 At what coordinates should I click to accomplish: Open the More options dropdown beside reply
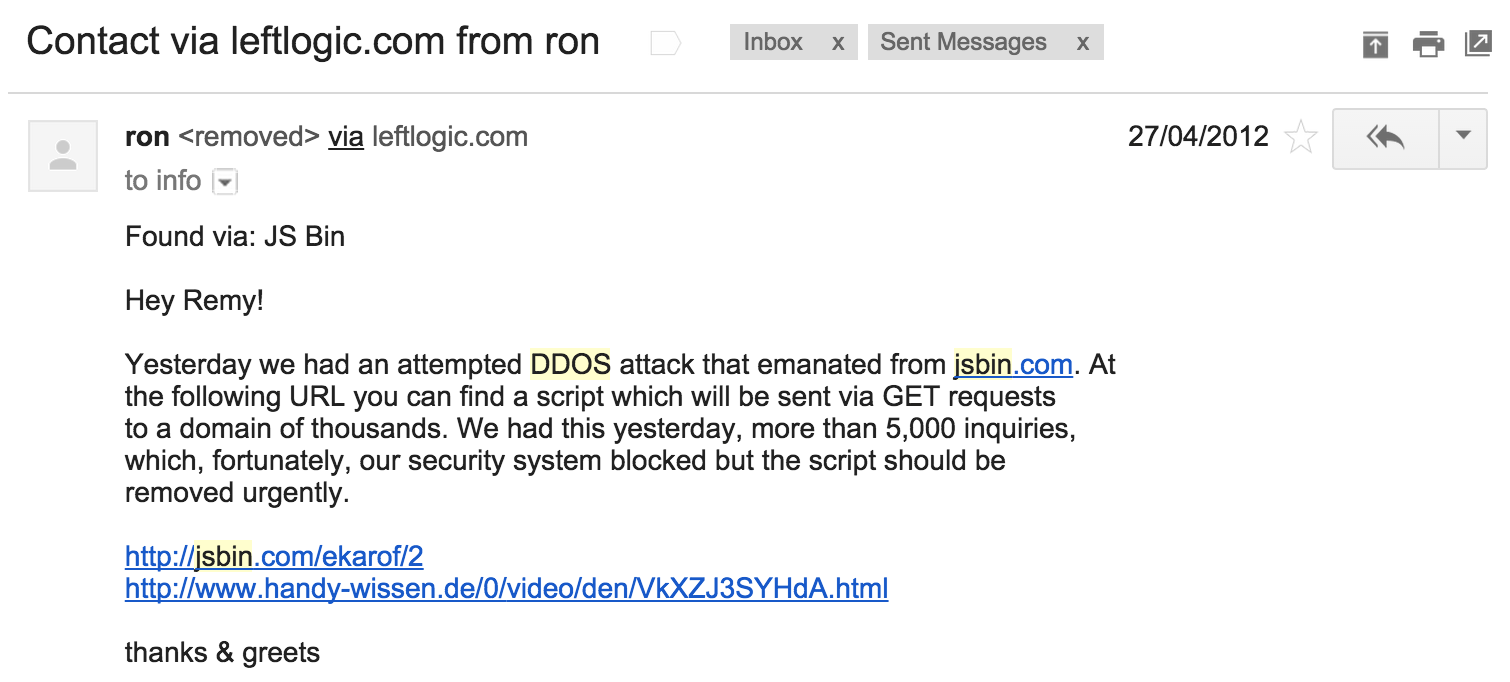click(x=1464, y=137)
